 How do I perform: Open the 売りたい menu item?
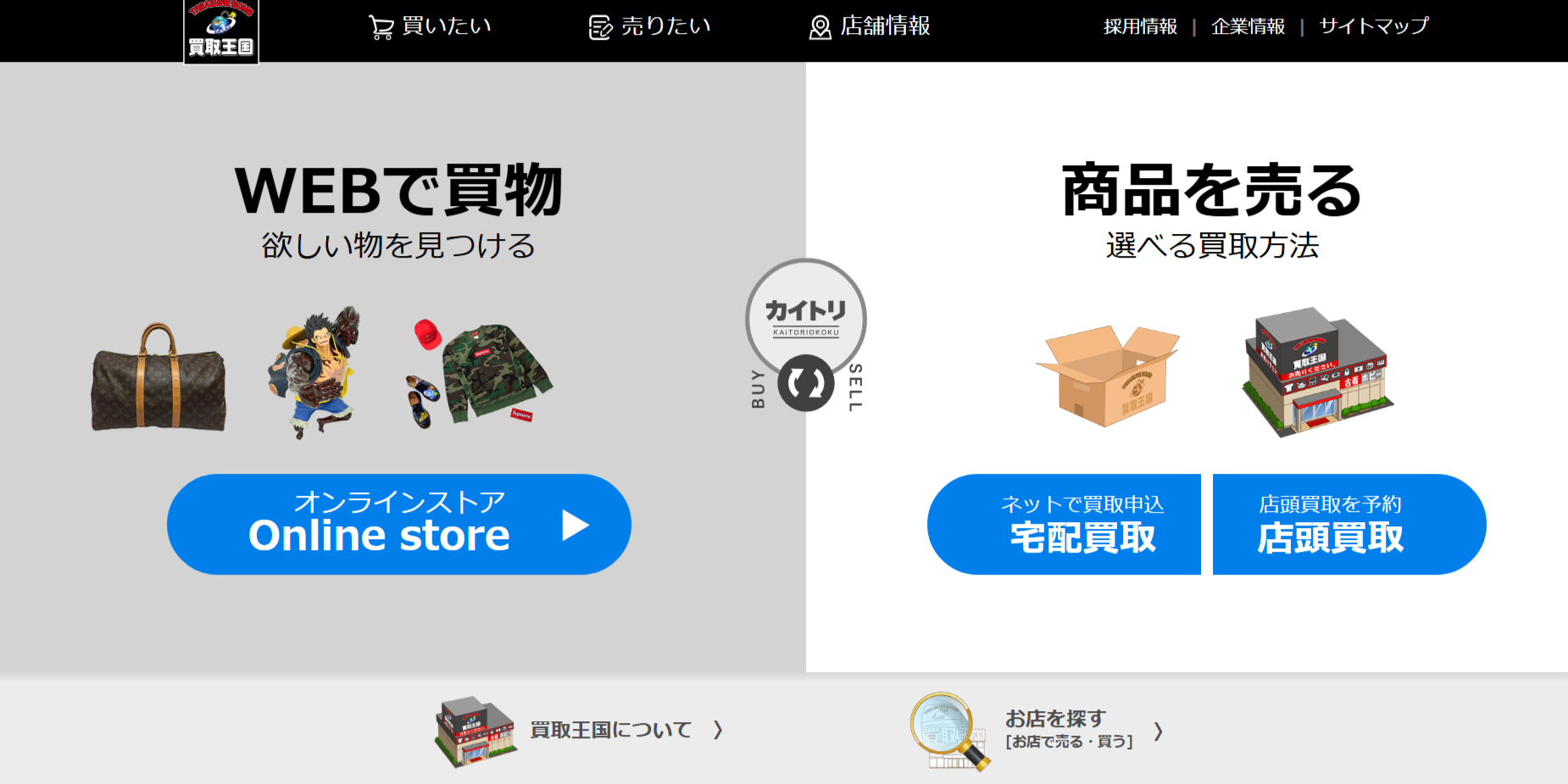650,27
